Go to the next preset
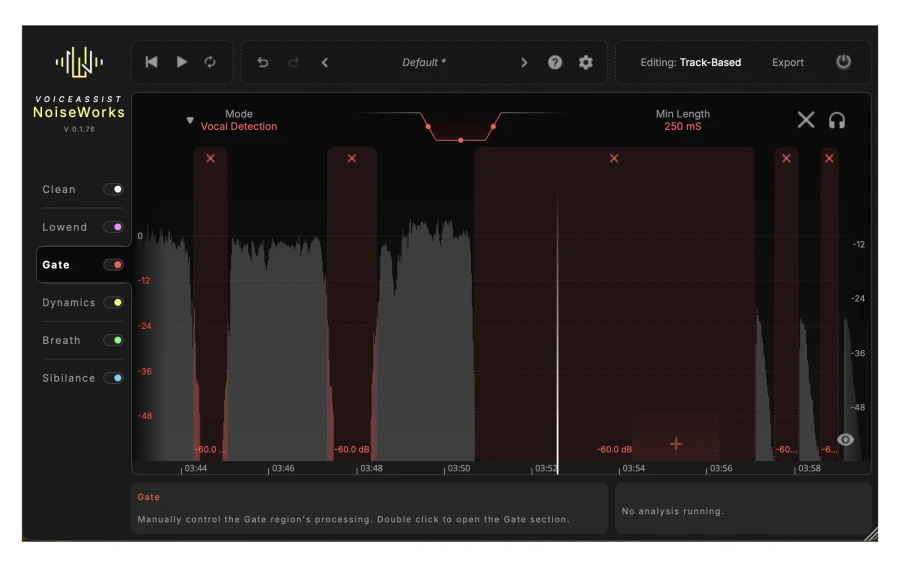 click(x=523, y=62)
